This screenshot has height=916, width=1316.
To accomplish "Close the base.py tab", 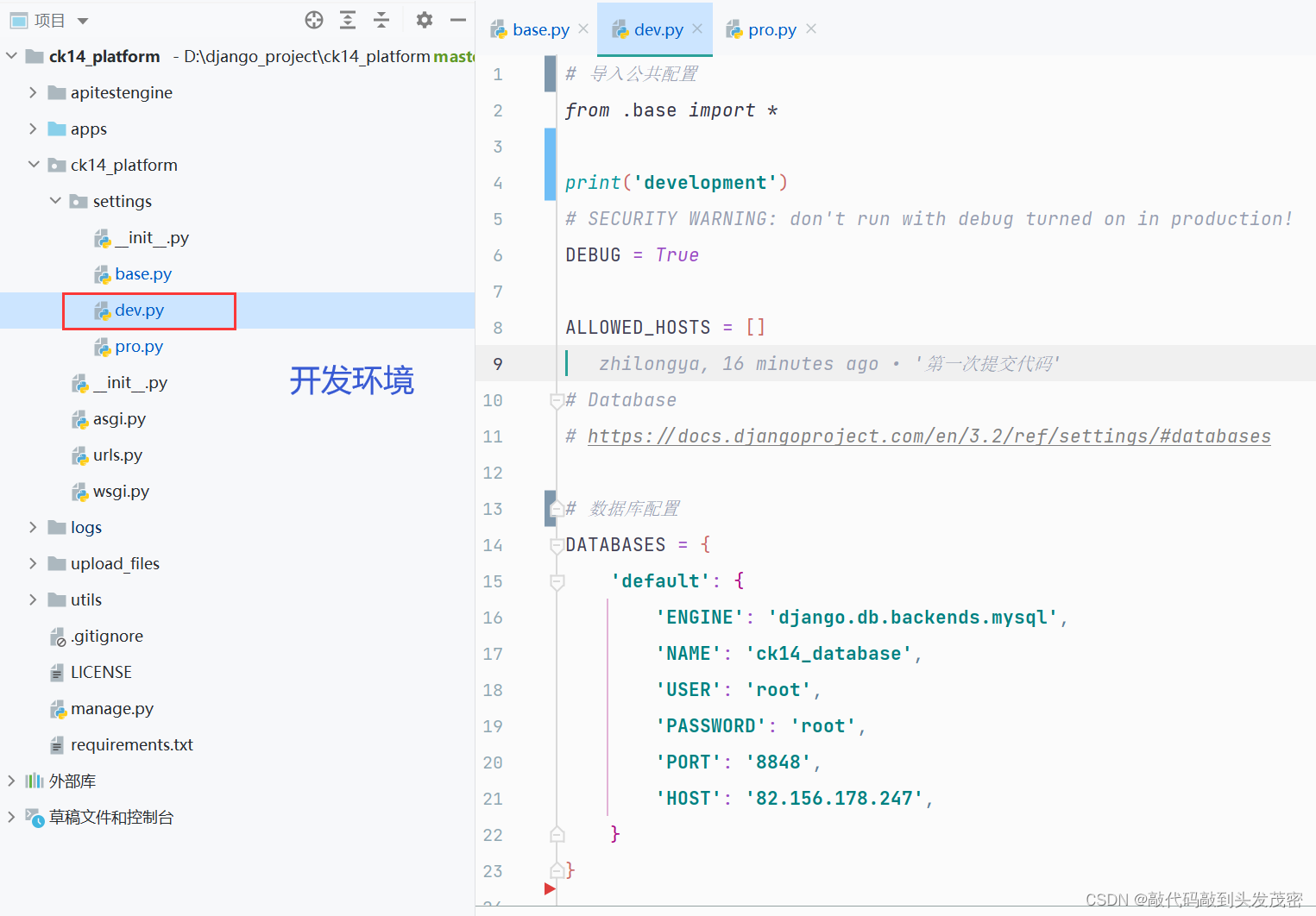I will [x=583, y=28].
